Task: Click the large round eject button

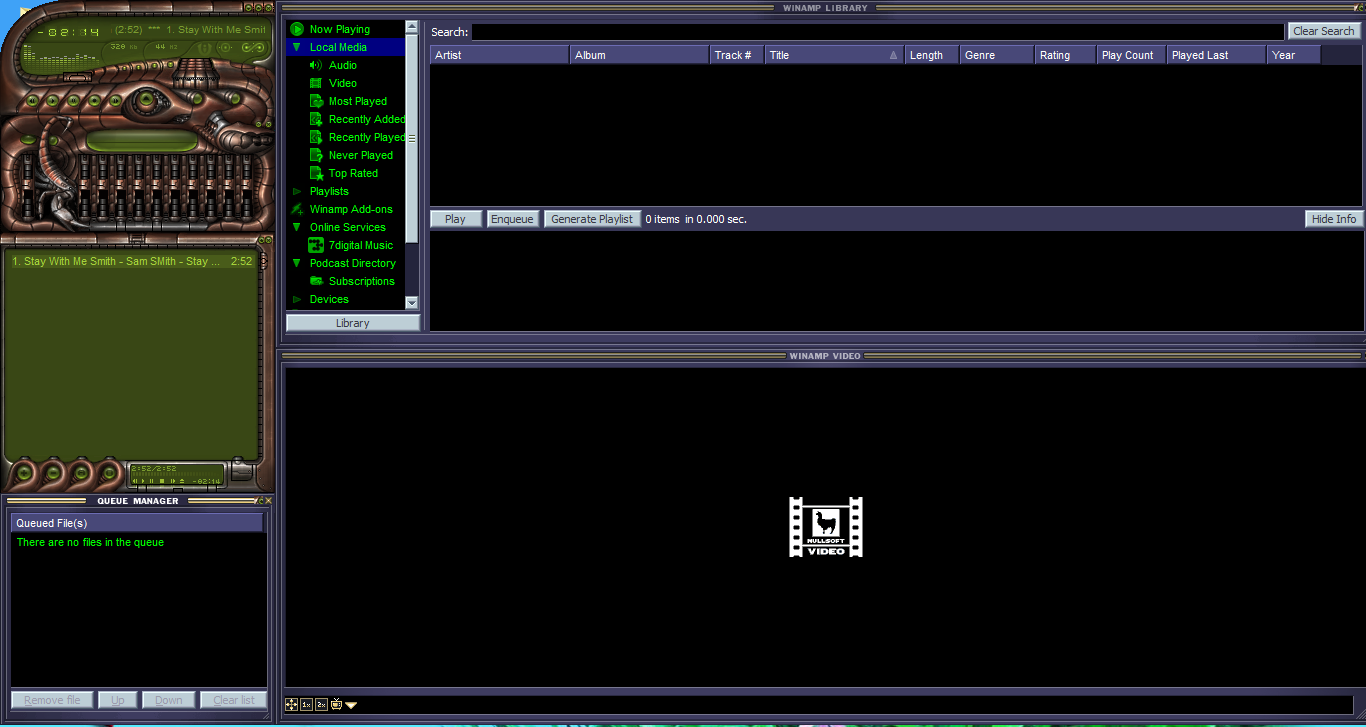Action: (x=146, y=98)
